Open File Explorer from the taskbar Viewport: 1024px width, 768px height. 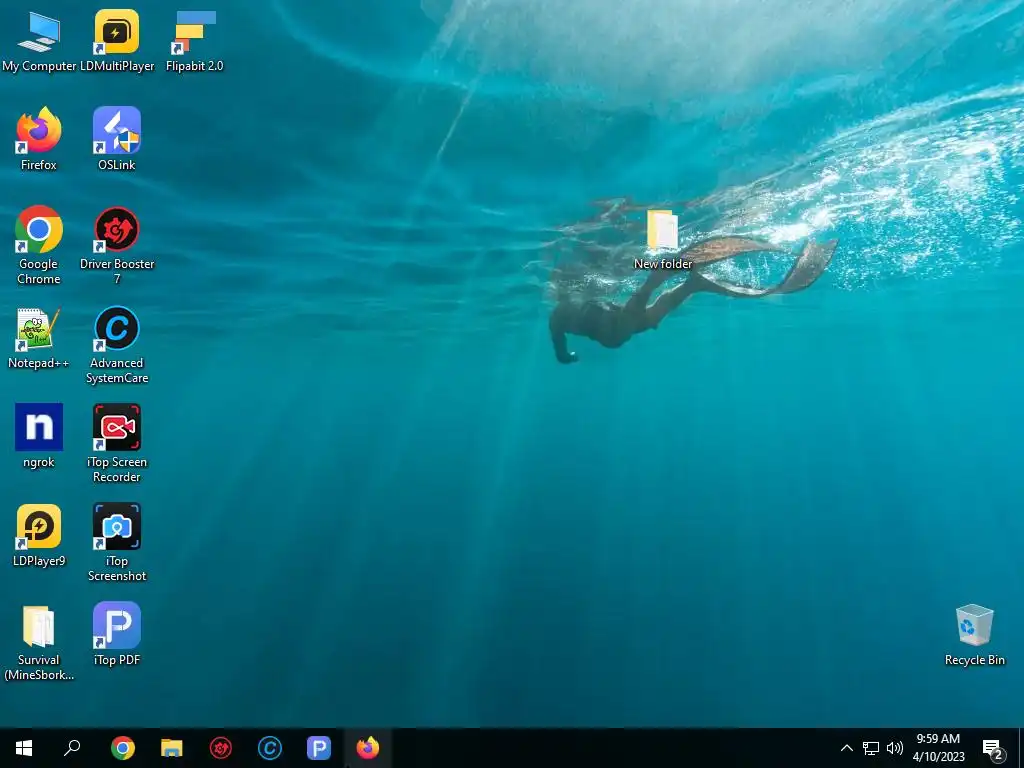click(x=172, y=748)
